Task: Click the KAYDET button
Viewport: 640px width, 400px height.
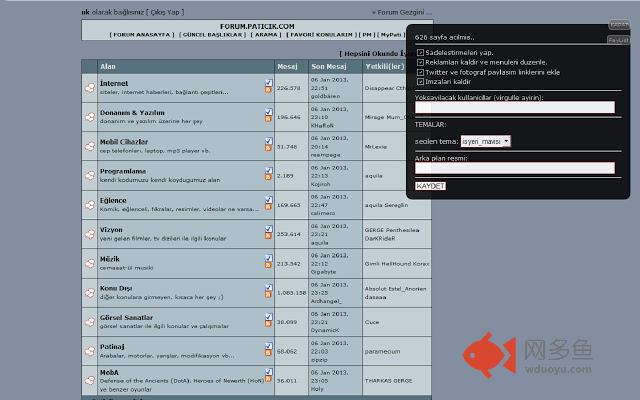Action: click(430, 186)
